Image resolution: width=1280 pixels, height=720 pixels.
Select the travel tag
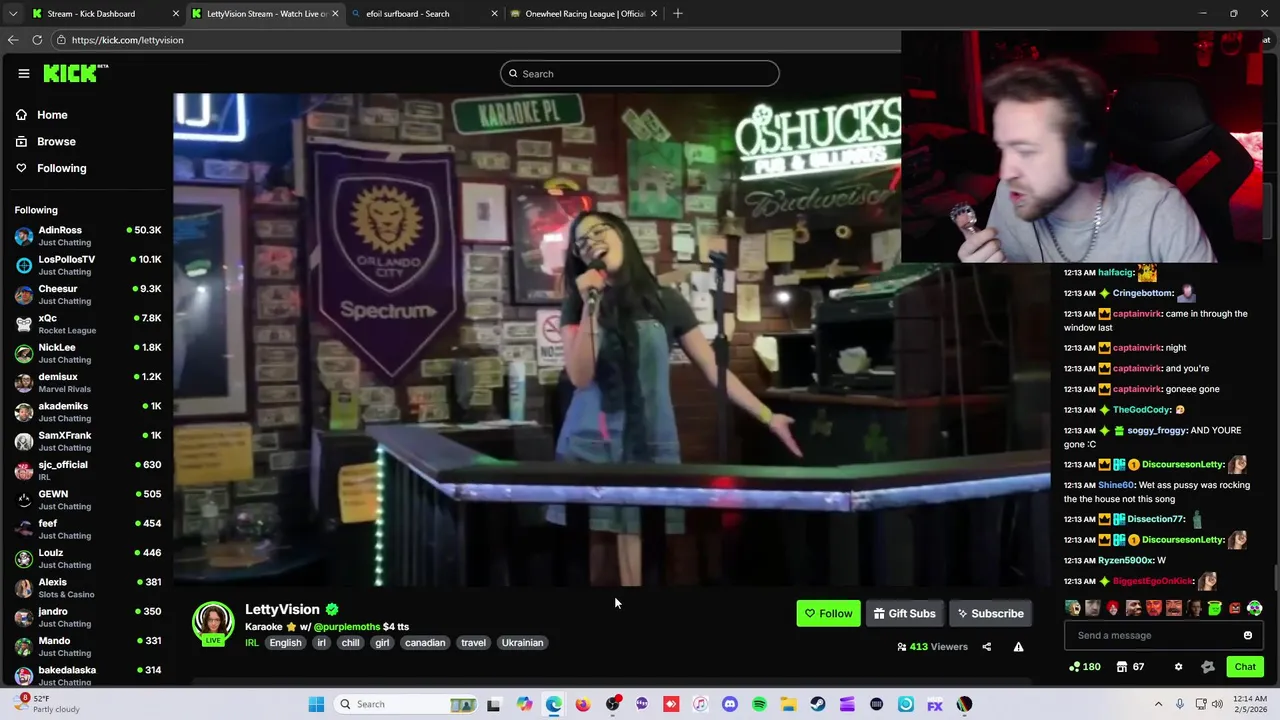click(473, 643)
